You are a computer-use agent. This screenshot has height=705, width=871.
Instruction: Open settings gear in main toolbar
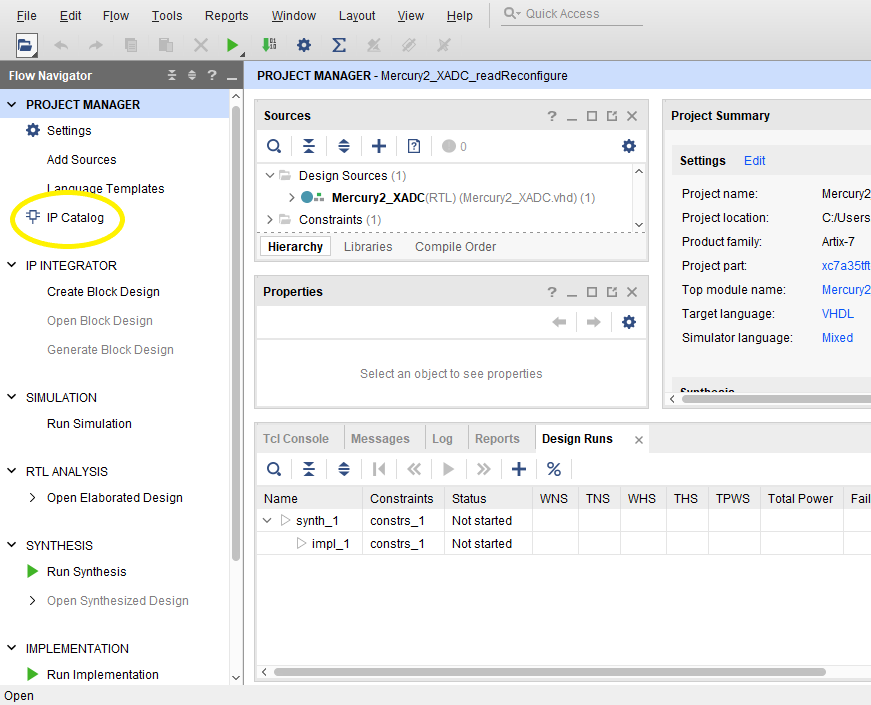coord(304,45)
